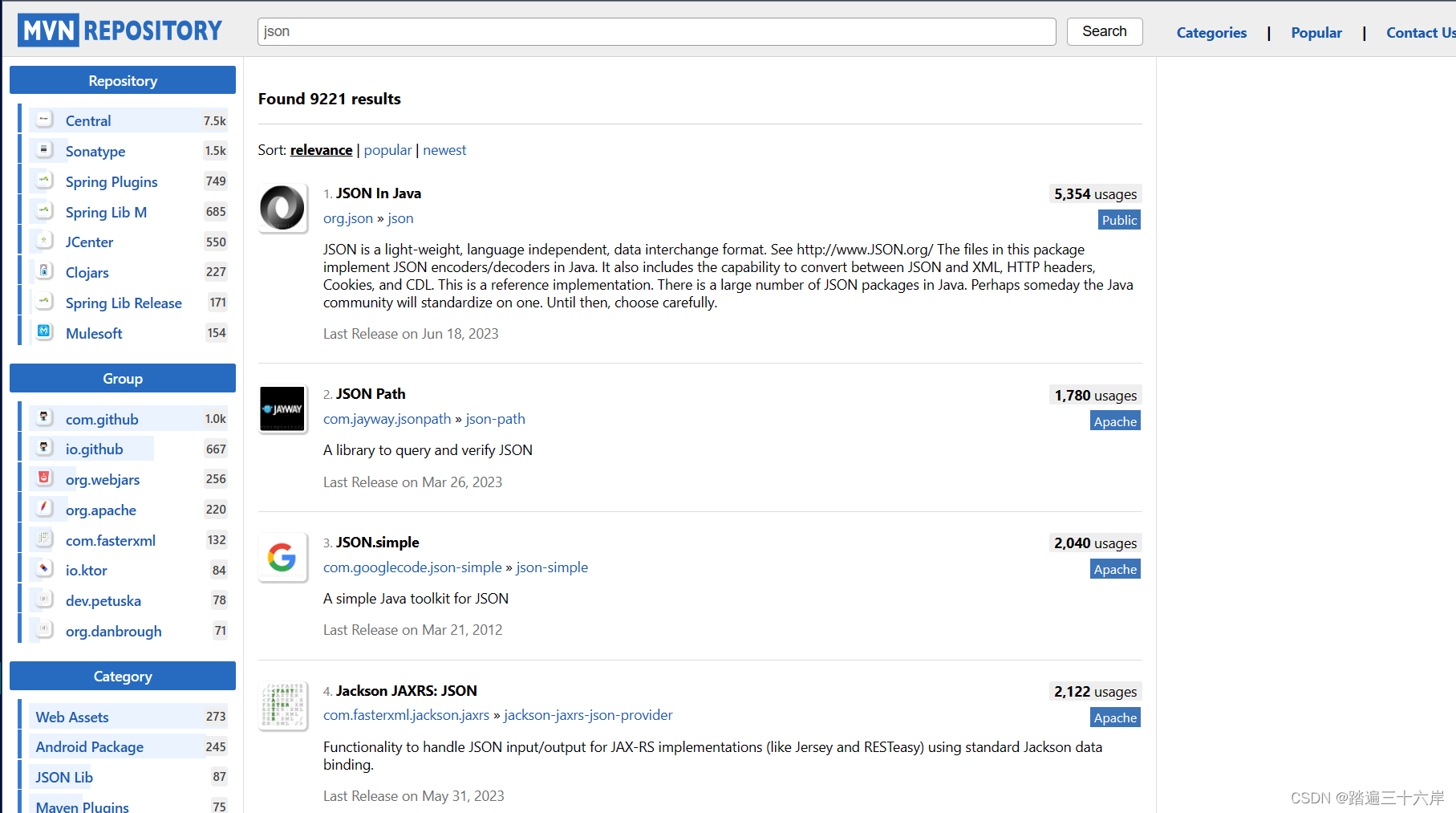Open JSON In Java logo thumbnail
Viewport: 1456px width, 813px height.
point(282,208)
